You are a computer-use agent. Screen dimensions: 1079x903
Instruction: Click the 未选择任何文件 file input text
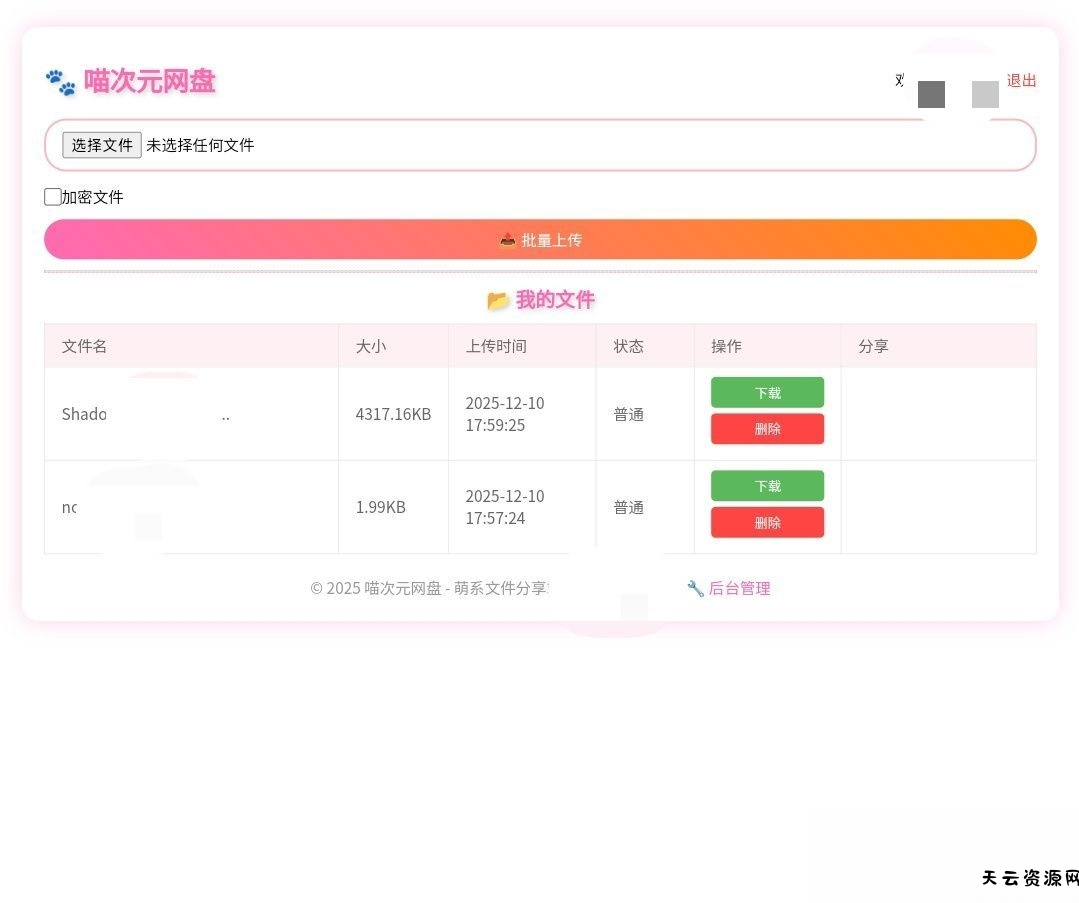tap(200, 145)
